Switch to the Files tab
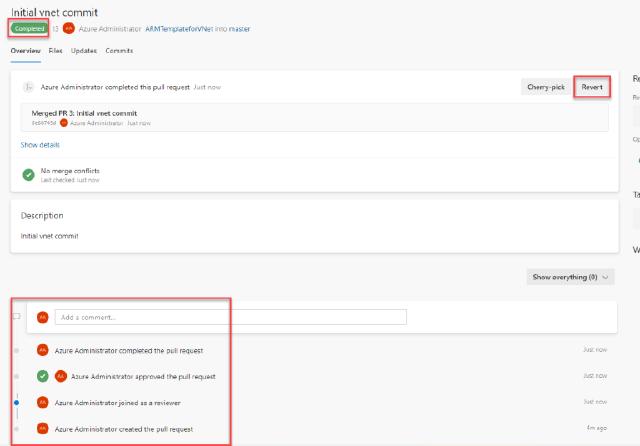This screenshot has width=640, height=446. (55, 50)
